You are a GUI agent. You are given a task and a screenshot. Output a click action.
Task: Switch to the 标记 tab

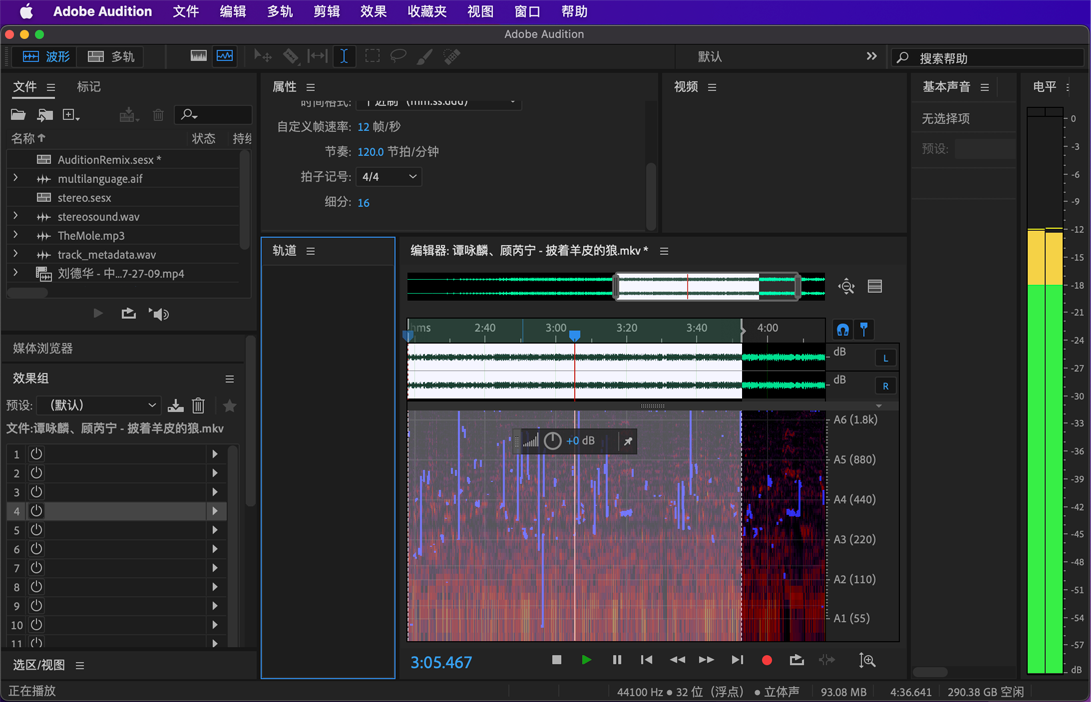click(x=89, y=87)
